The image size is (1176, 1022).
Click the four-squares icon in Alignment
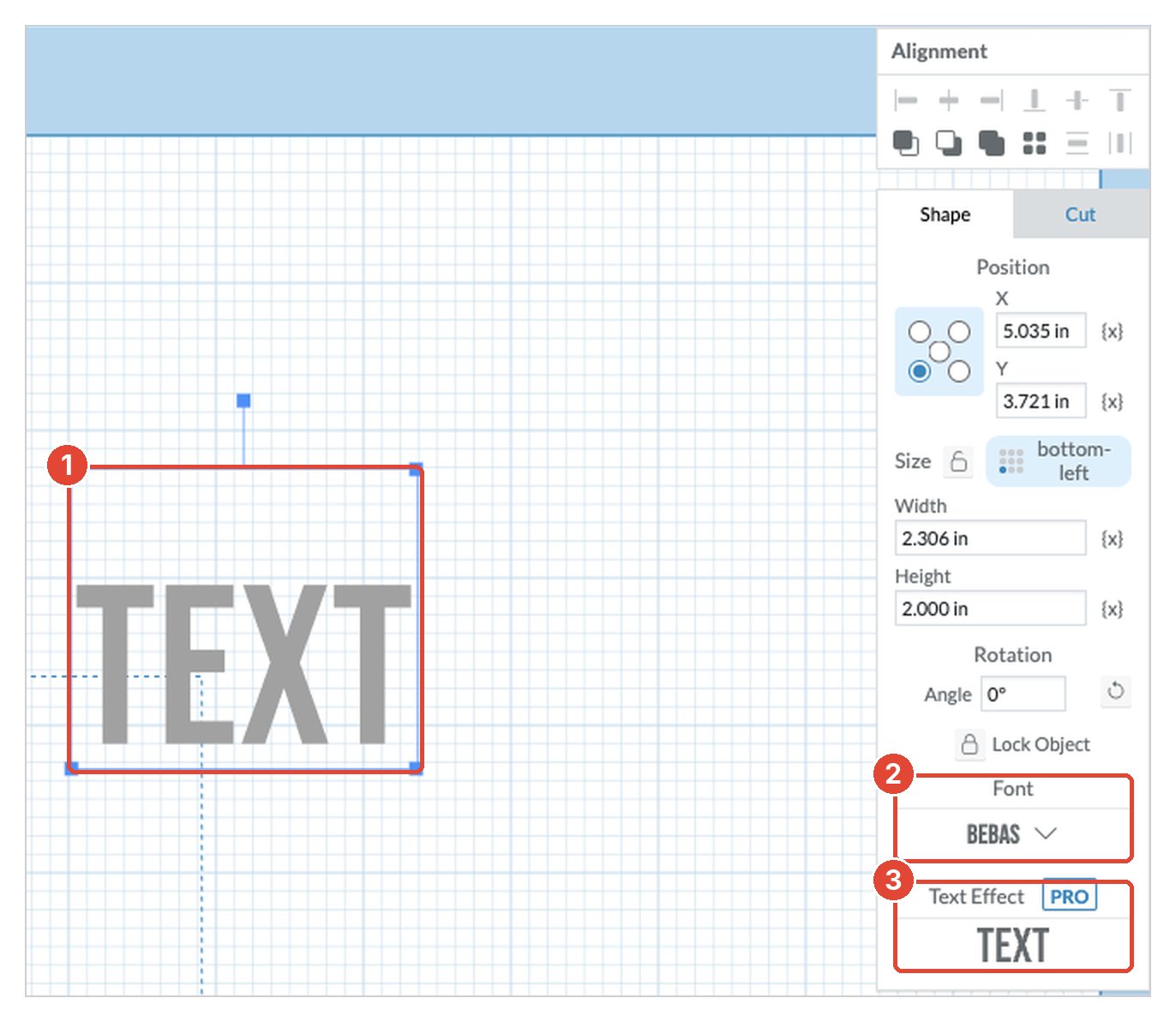point(1035,143)
